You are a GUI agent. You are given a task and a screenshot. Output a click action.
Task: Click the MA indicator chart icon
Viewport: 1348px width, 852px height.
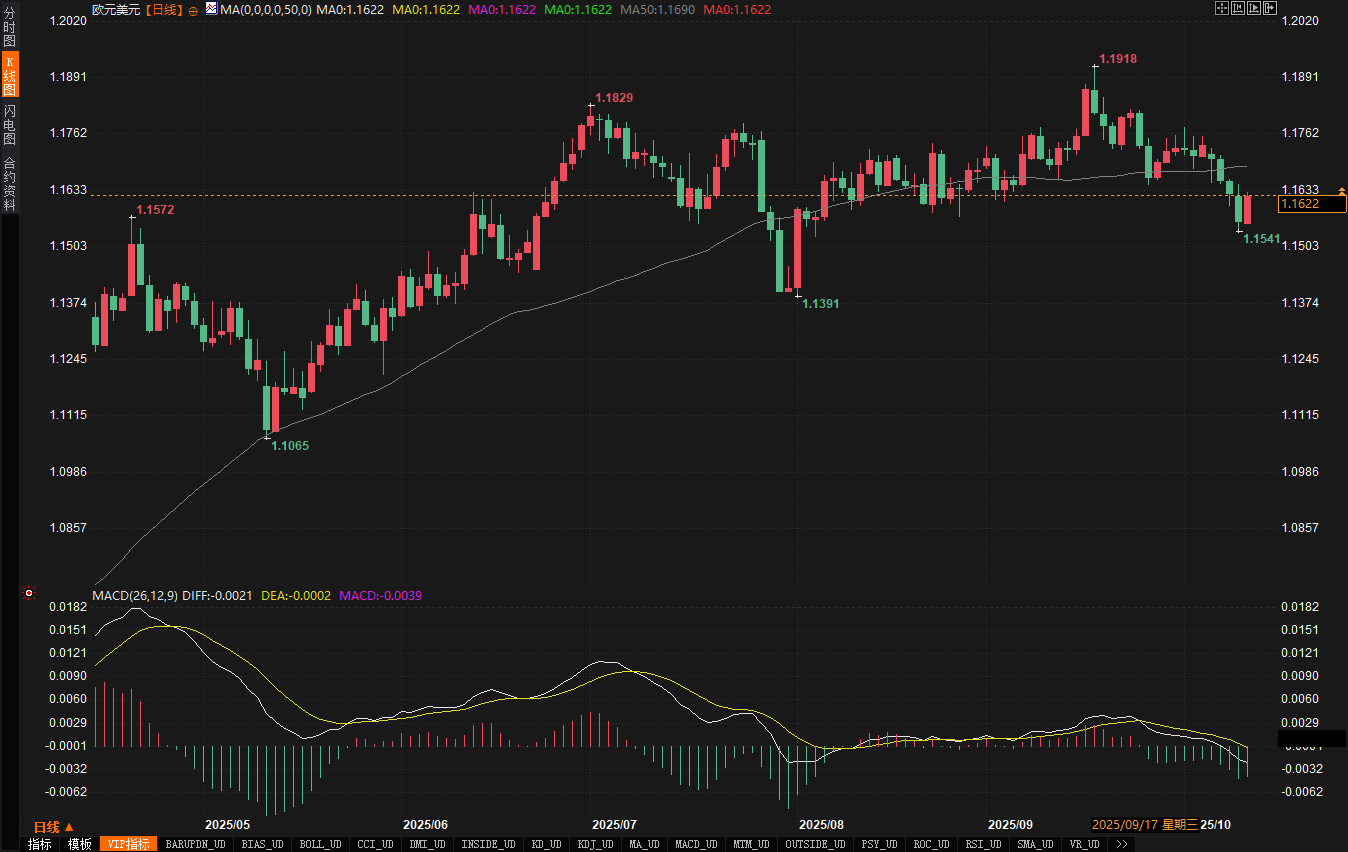(211, 8)
